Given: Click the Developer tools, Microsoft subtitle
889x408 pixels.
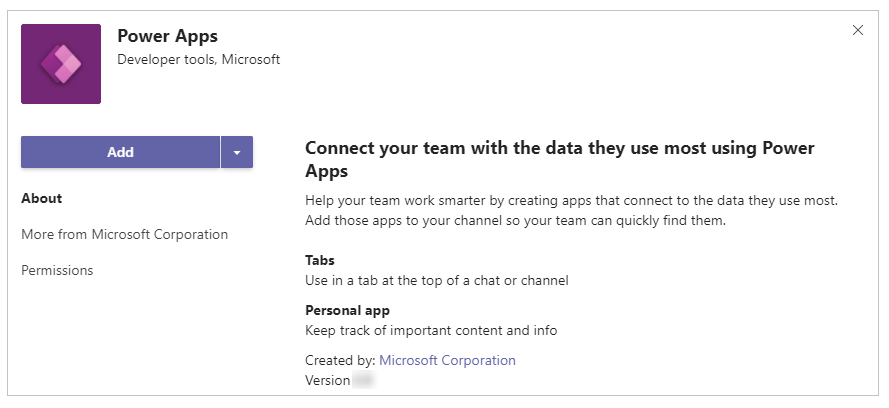Looking at the screenshot, I should (x=198, y=59).
